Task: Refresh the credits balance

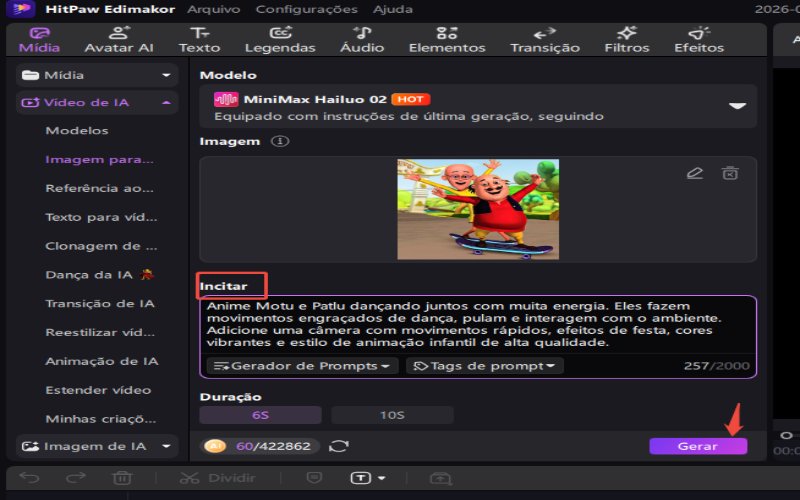Action: (x=339, y=446)
